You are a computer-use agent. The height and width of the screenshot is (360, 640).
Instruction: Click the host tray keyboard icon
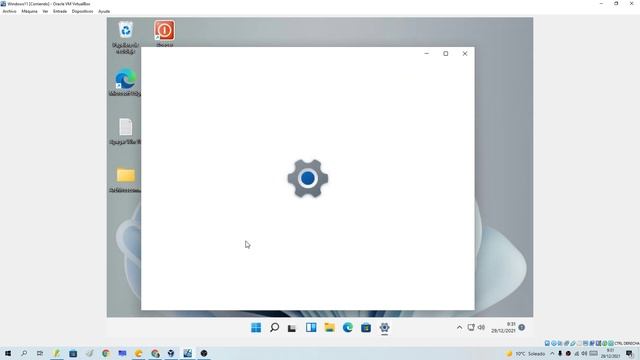[593, 353]
